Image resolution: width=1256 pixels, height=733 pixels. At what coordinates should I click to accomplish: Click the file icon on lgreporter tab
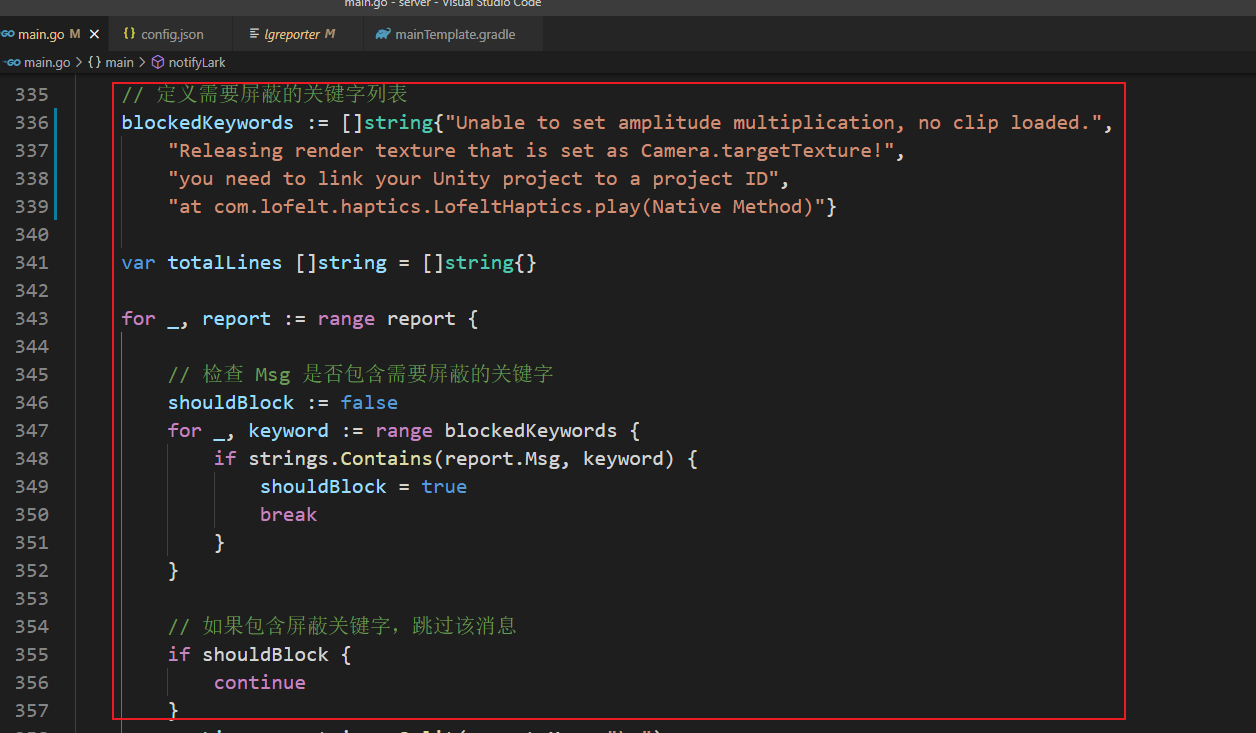click(254, 34)
